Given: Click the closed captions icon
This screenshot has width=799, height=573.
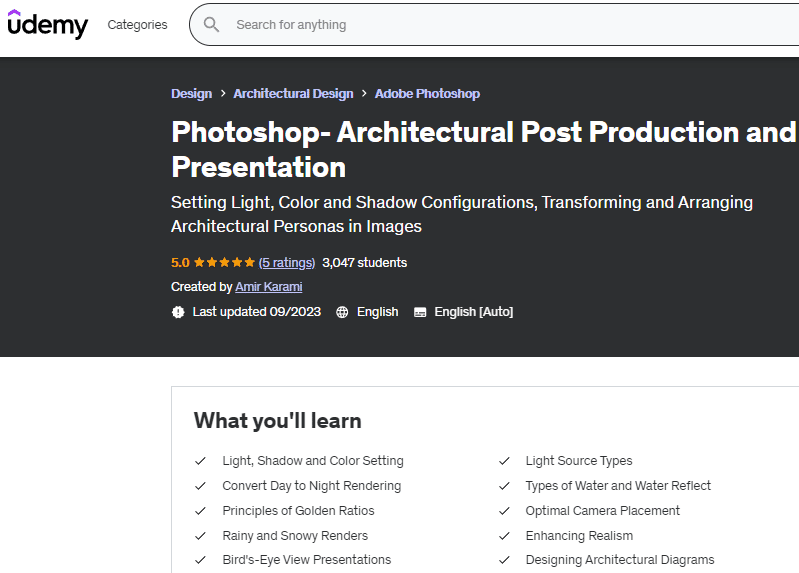Looking at the screenshot, I should 420,312.
